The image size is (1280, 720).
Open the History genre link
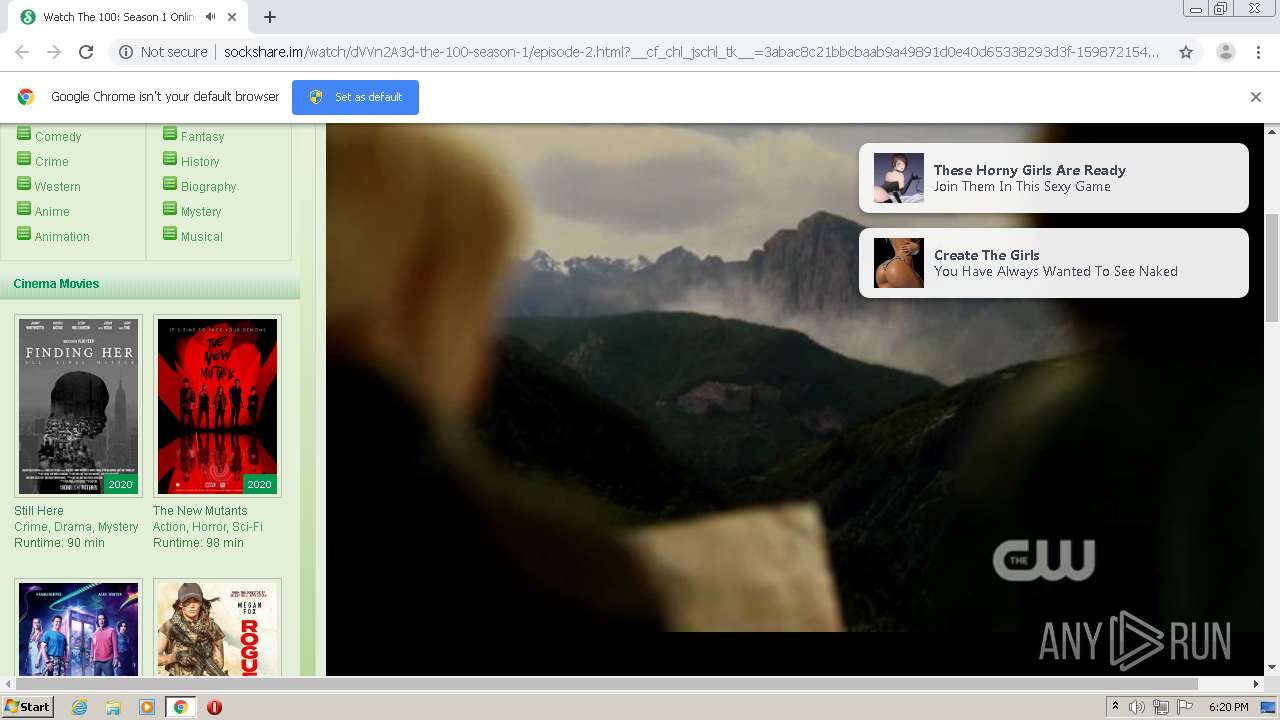pos(200,162)
